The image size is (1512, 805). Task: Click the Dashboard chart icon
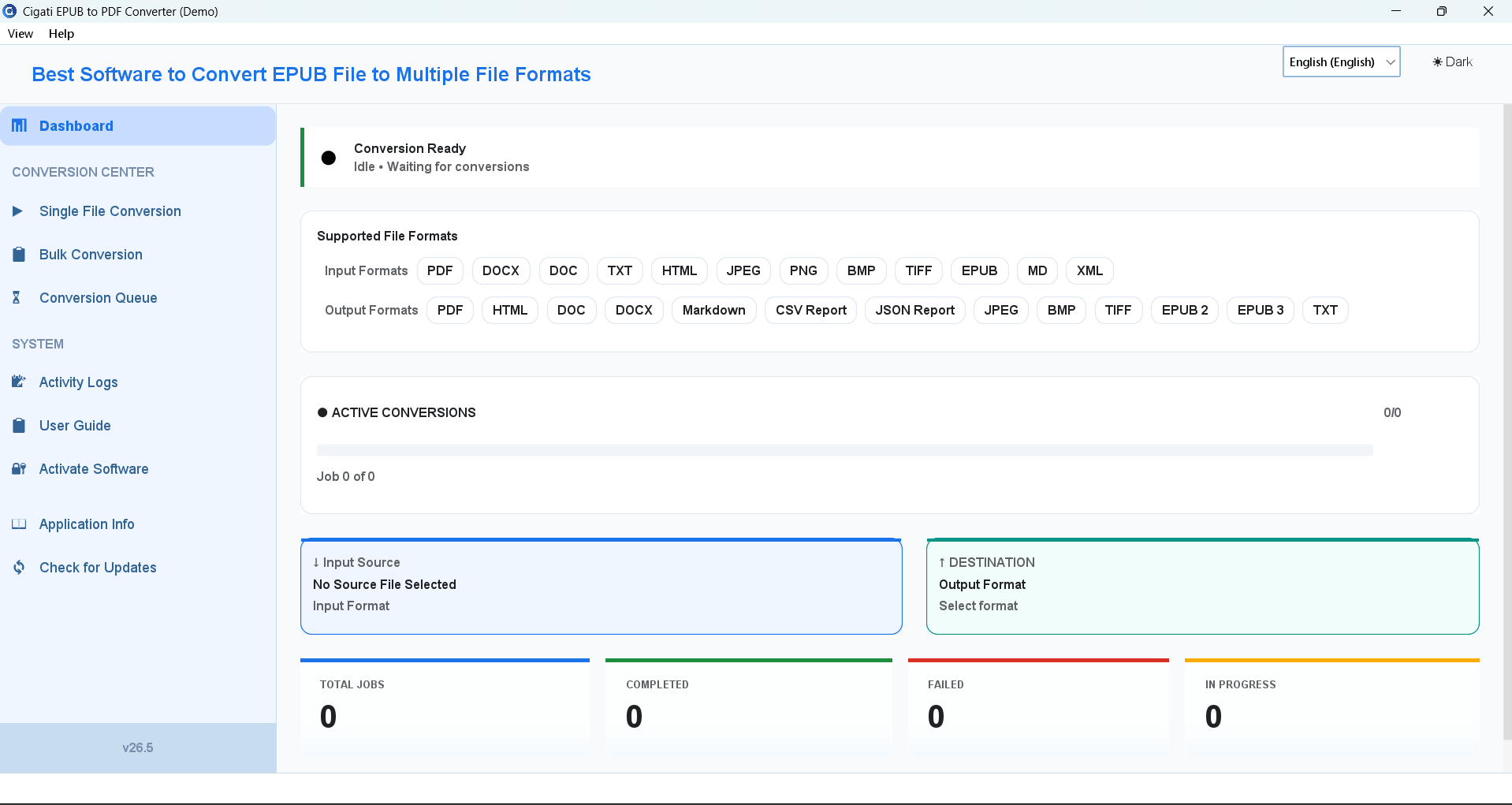click(x=20, y=125)
